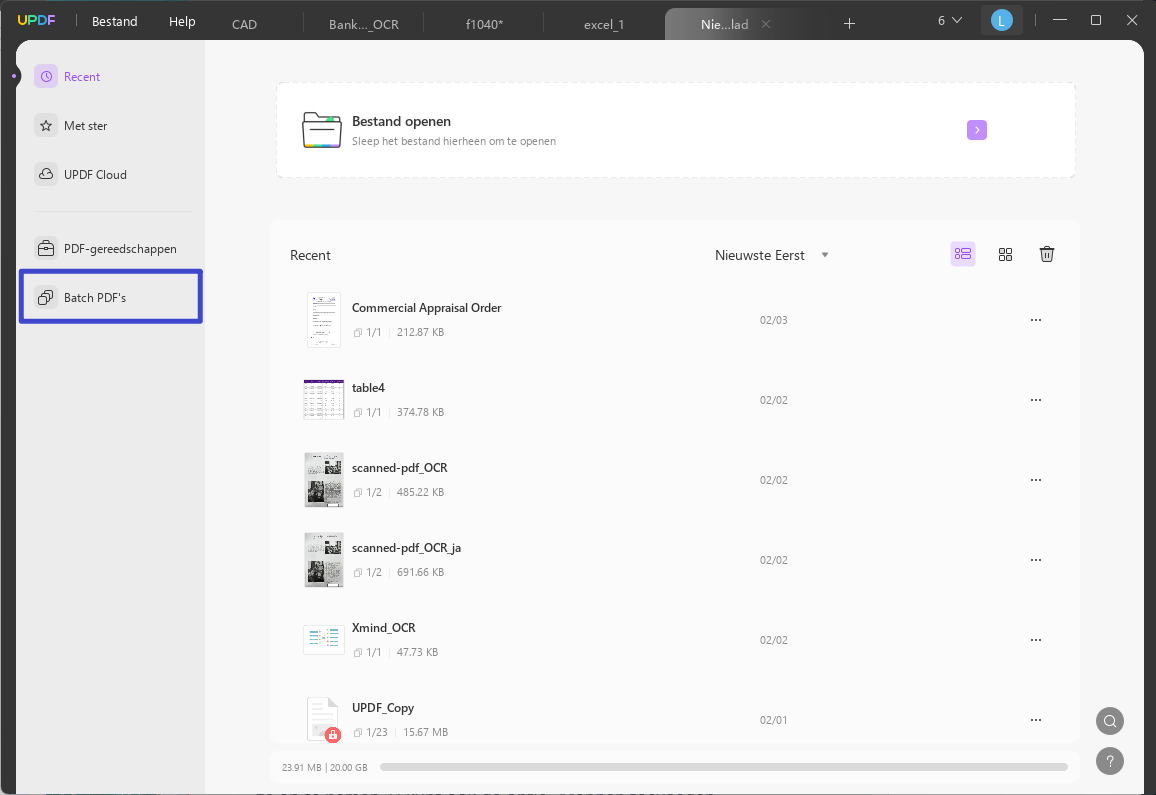Click the scanned-pdf_OCR file name
The width and height of the screenshot is (1156, 795).
coord(400,468)
